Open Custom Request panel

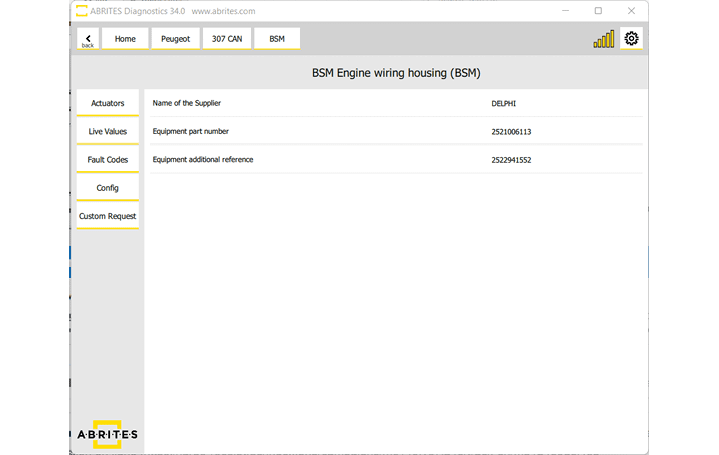pos(108,216)
